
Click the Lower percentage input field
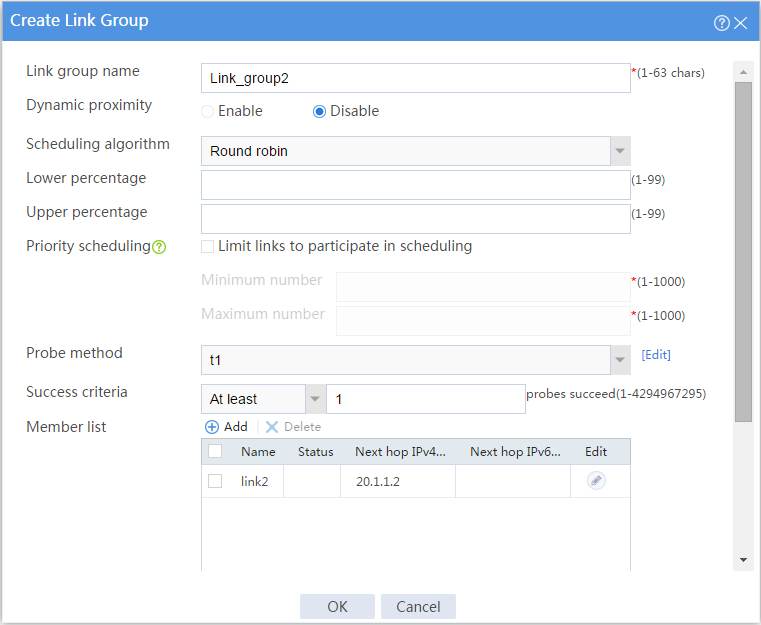click(416, 185)
